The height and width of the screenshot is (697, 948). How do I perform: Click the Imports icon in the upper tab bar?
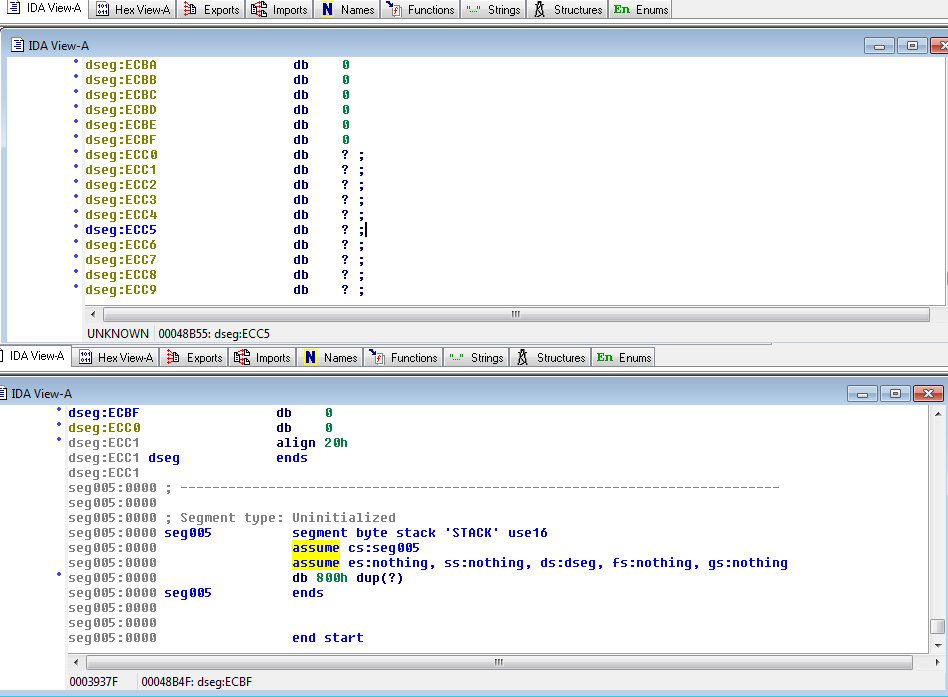tap(258, 10)
